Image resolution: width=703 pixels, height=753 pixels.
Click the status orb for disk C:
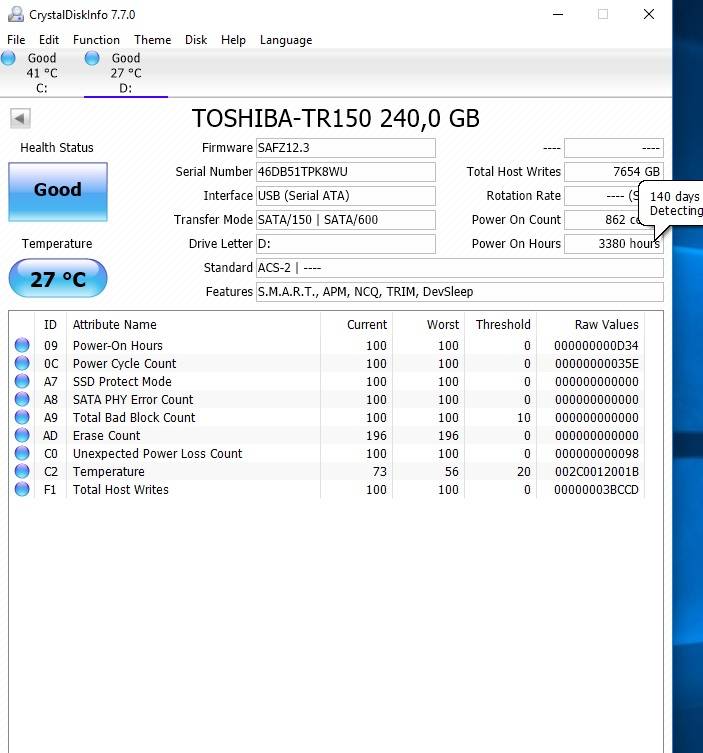coord(9,59)
